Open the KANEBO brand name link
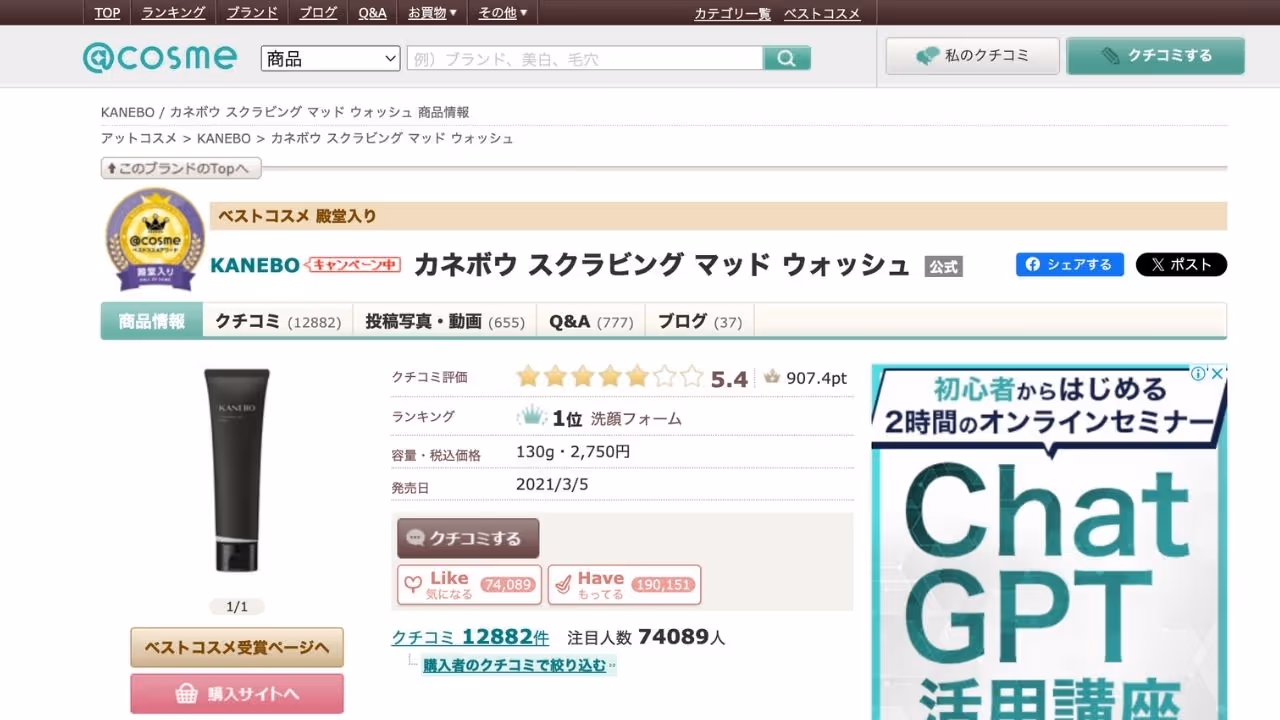Viewport: 1280px width, 720px height. coord(255,265)
